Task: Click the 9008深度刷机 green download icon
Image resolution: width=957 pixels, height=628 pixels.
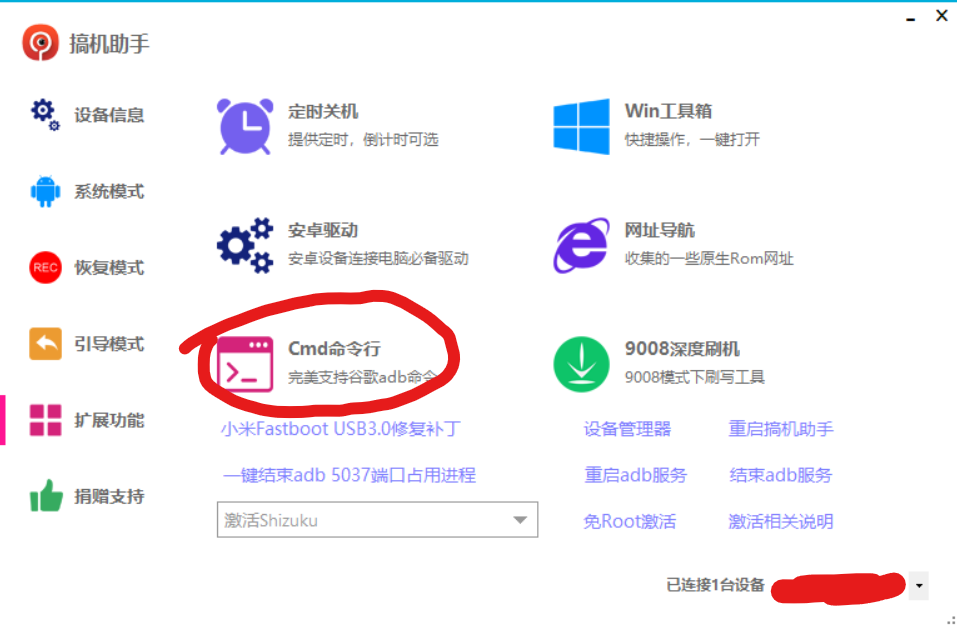Action: point(582,364)
